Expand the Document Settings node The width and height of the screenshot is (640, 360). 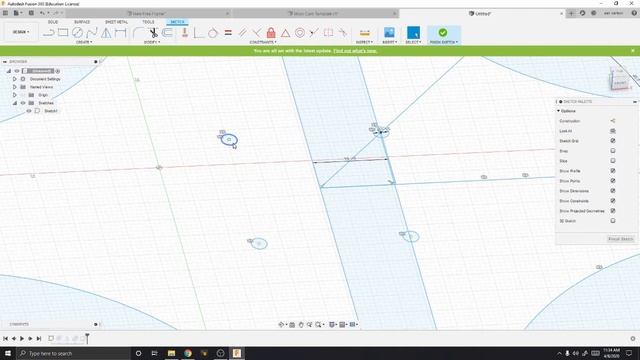tap(15, 79)
